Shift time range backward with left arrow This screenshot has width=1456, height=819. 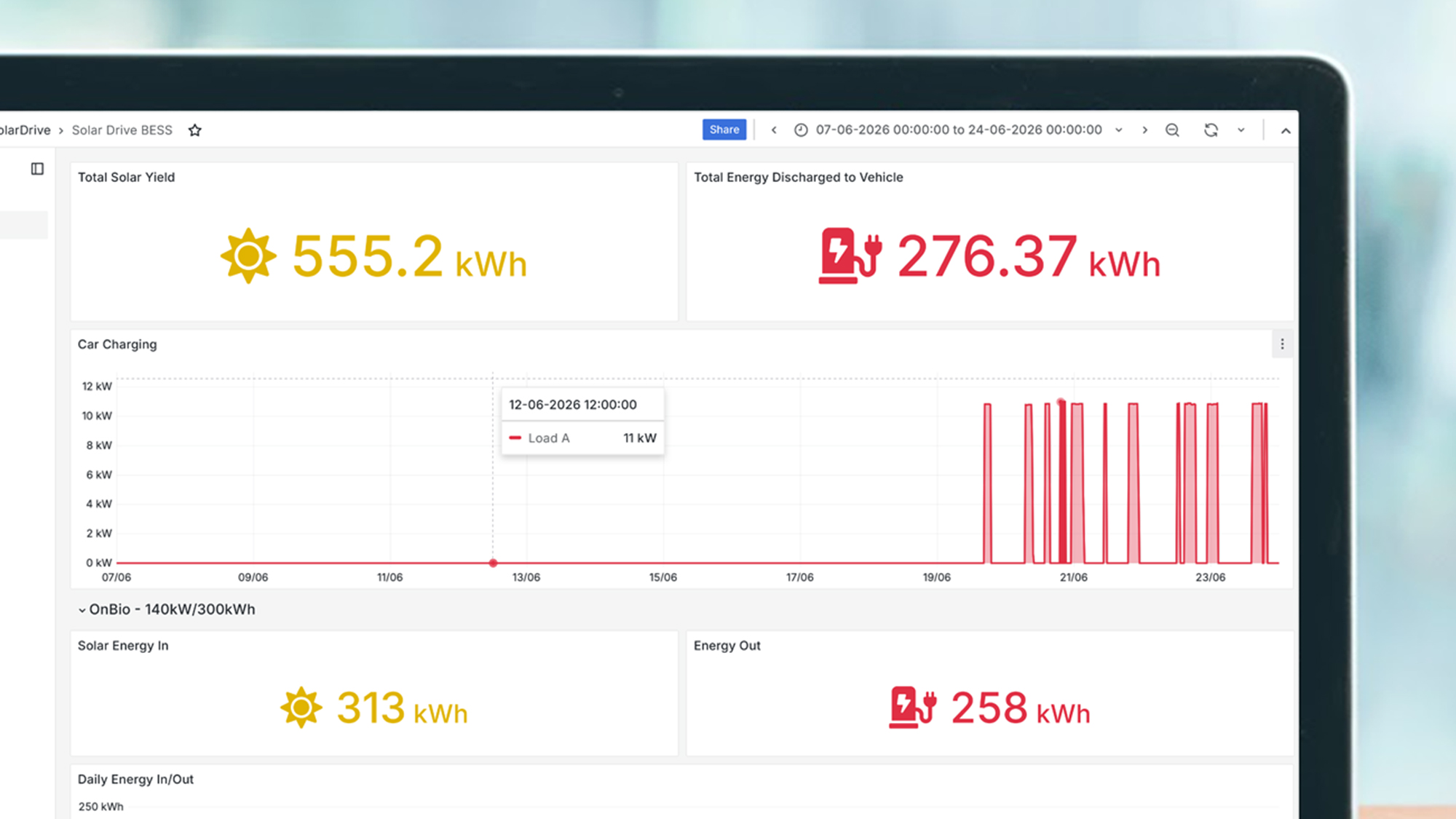[774, 130]
